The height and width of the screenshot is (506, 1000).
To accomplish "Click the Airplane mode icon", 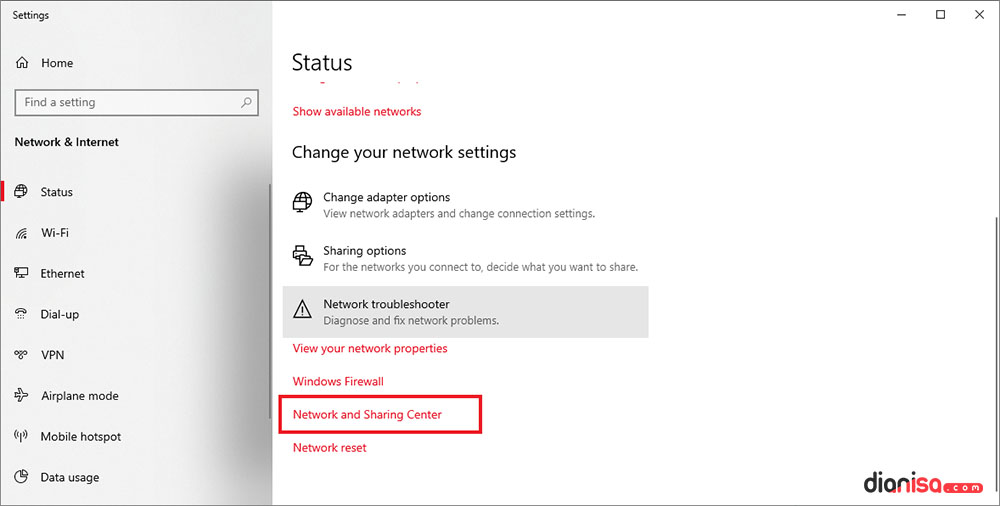I will coord(21,396).
